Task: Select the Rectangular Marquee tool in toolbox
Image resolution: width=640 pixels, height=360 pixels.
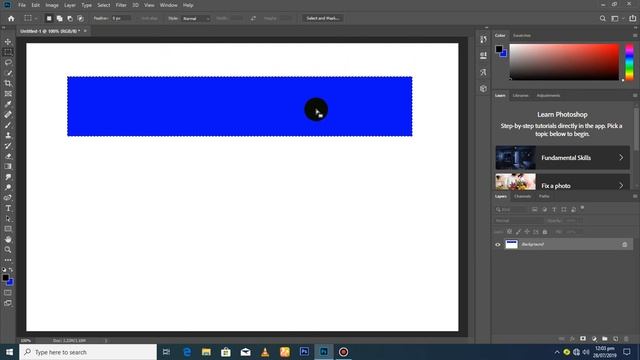Action: [x=8, y=52]
